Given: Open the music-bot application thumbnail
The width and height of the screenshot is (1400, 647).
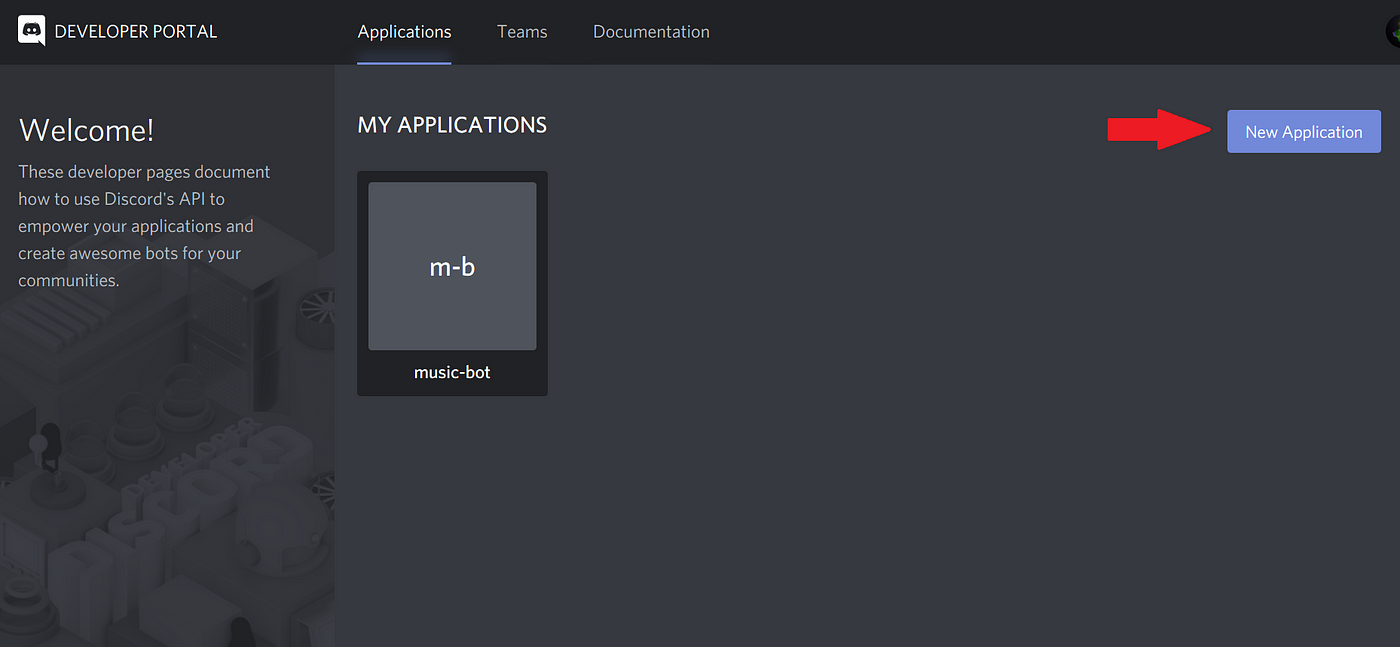Looking at the screenshot, I should tap(452, 266).
